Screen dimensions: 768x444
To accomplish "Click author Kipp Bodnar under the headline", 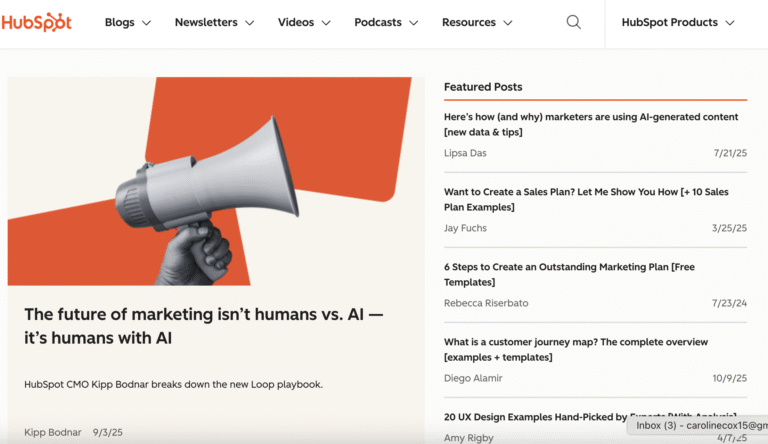I will click(53, 432).
